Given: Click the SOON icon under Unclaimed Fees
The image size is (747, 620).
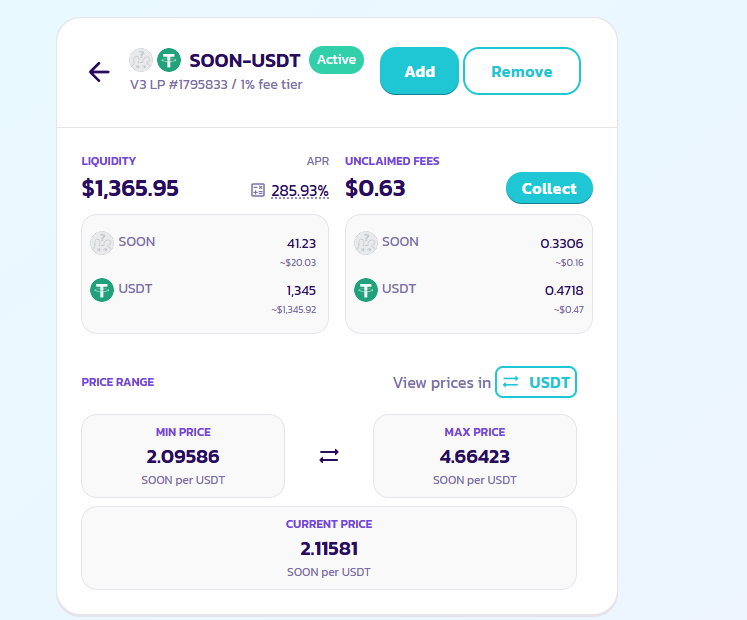Looking at the screenshot, I should (366, 243).
